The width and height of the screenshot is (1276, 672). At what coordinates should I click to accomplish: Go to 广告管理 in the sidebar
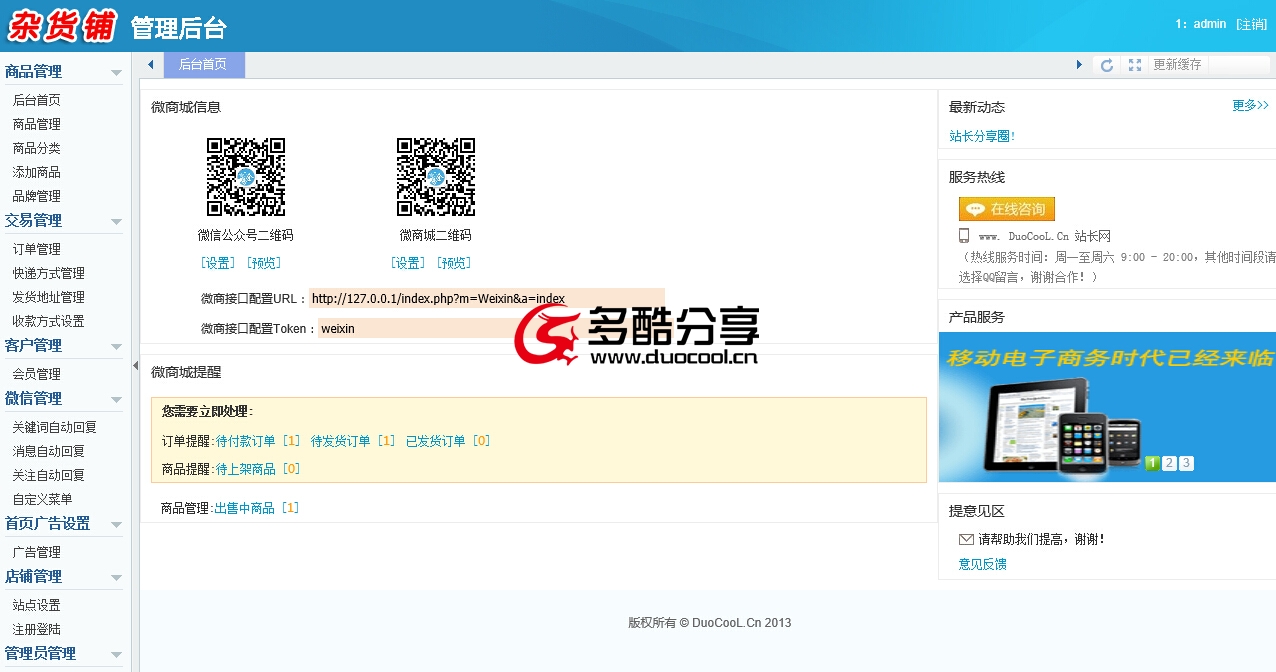pos(36,552)
